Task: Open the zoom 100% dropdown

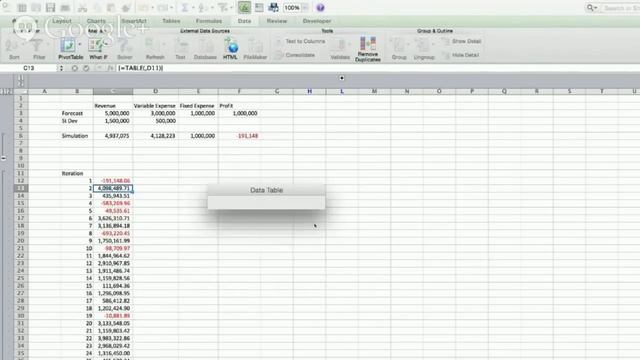Action: tap(305, 8)
